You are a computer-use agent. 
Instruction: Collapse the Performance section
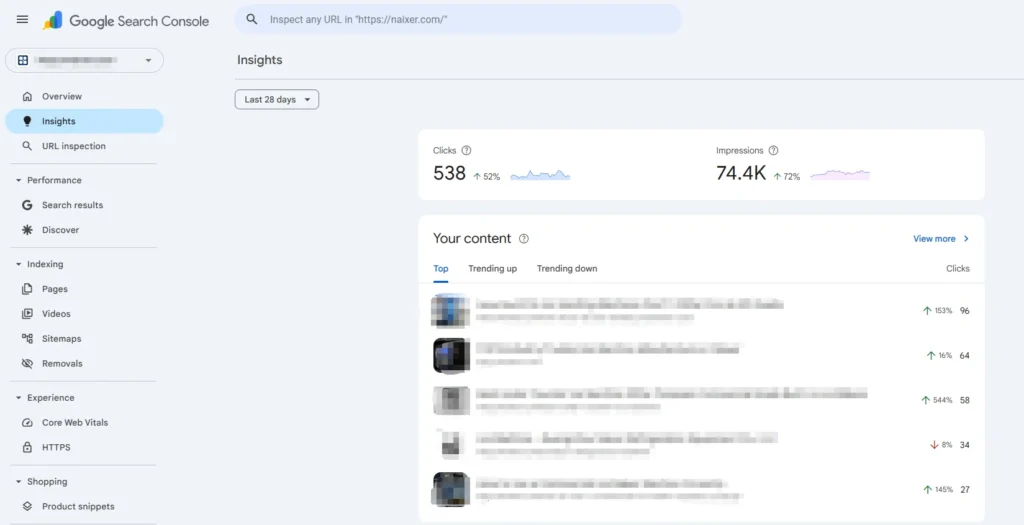point(49,180)
